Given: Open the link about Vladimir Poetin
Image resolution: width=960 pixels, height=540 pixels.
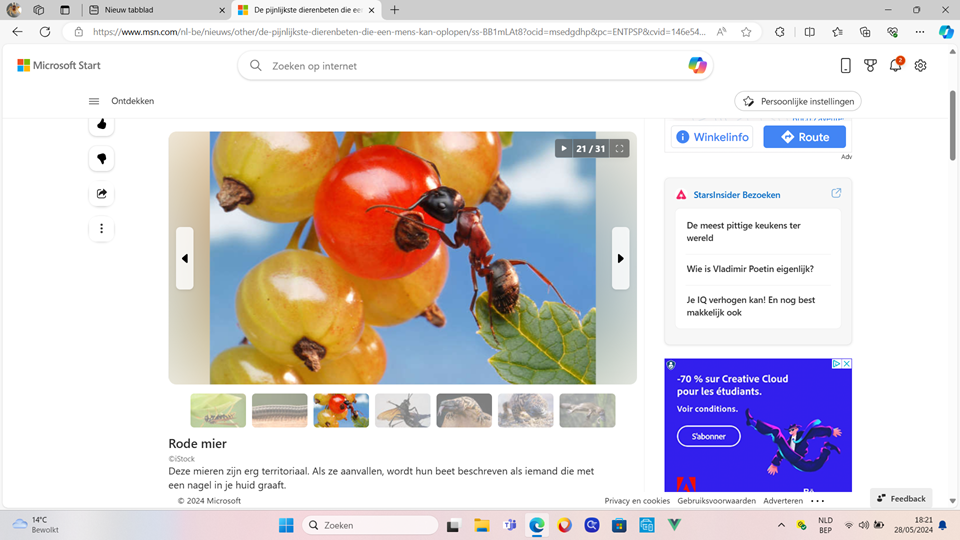Looking at the screenshot, I should [750, 269].
